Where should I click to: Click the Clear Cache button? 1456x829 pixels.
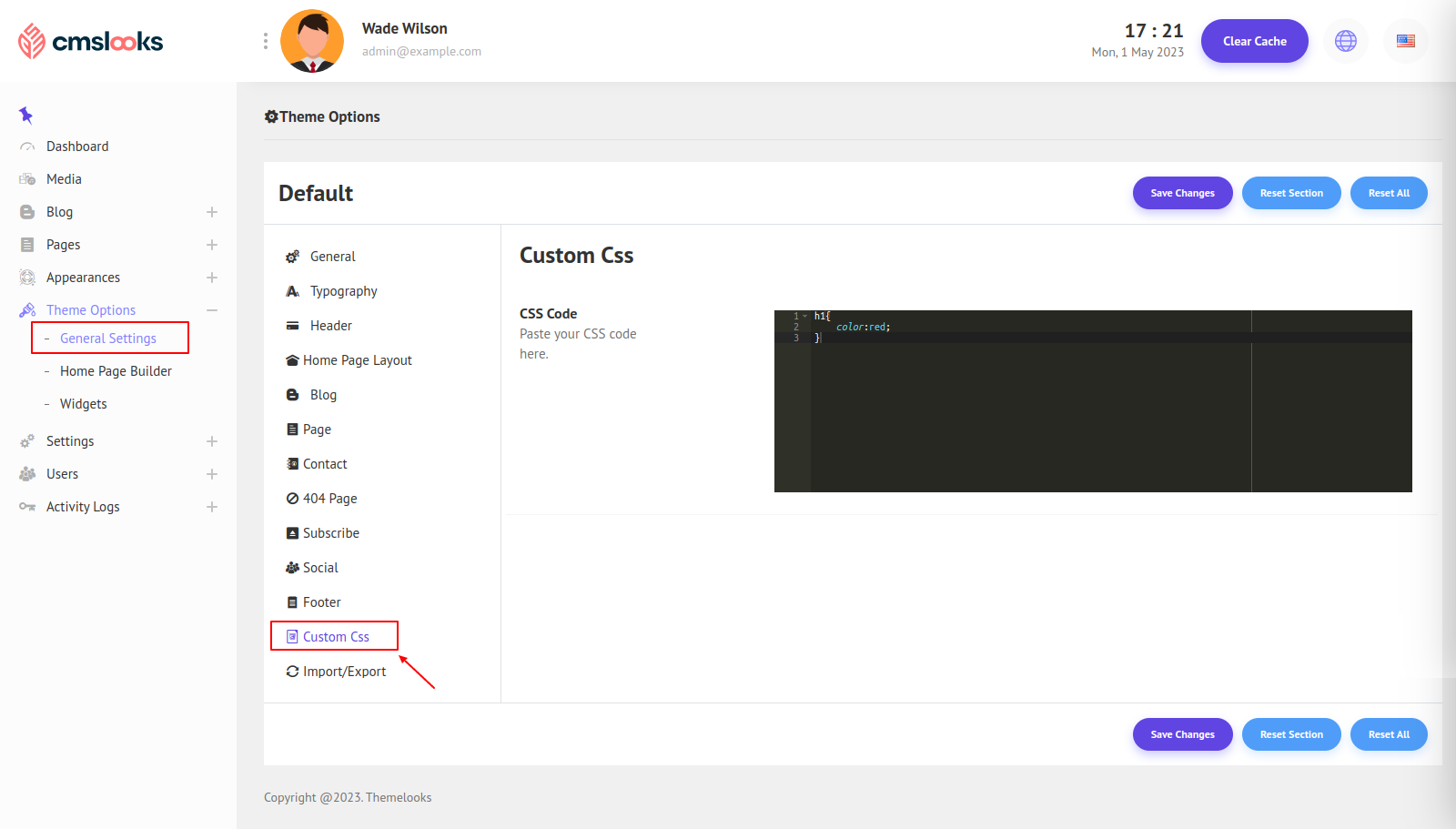[x=1254, y=41]
